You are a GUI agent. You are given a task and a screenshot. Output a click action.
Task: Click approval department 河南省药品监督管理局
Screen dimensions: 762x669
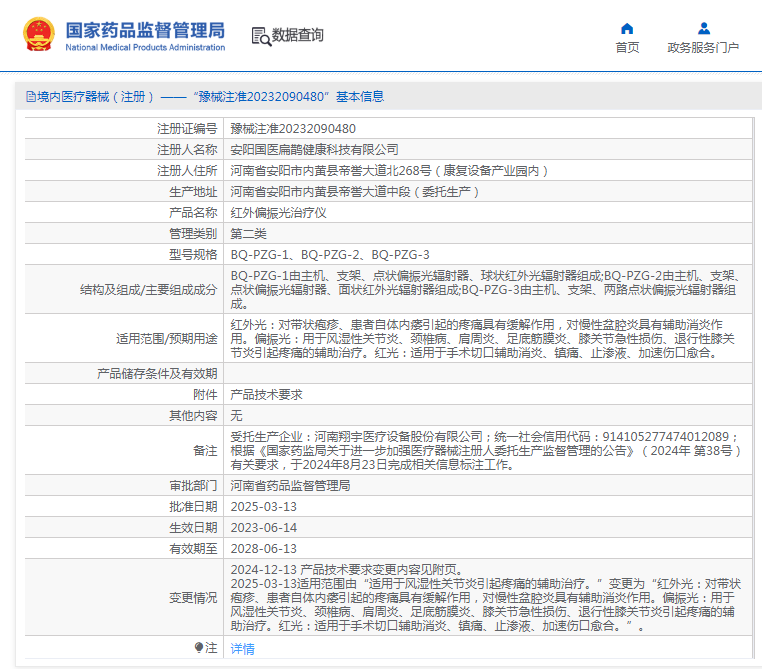coord(290,485)
